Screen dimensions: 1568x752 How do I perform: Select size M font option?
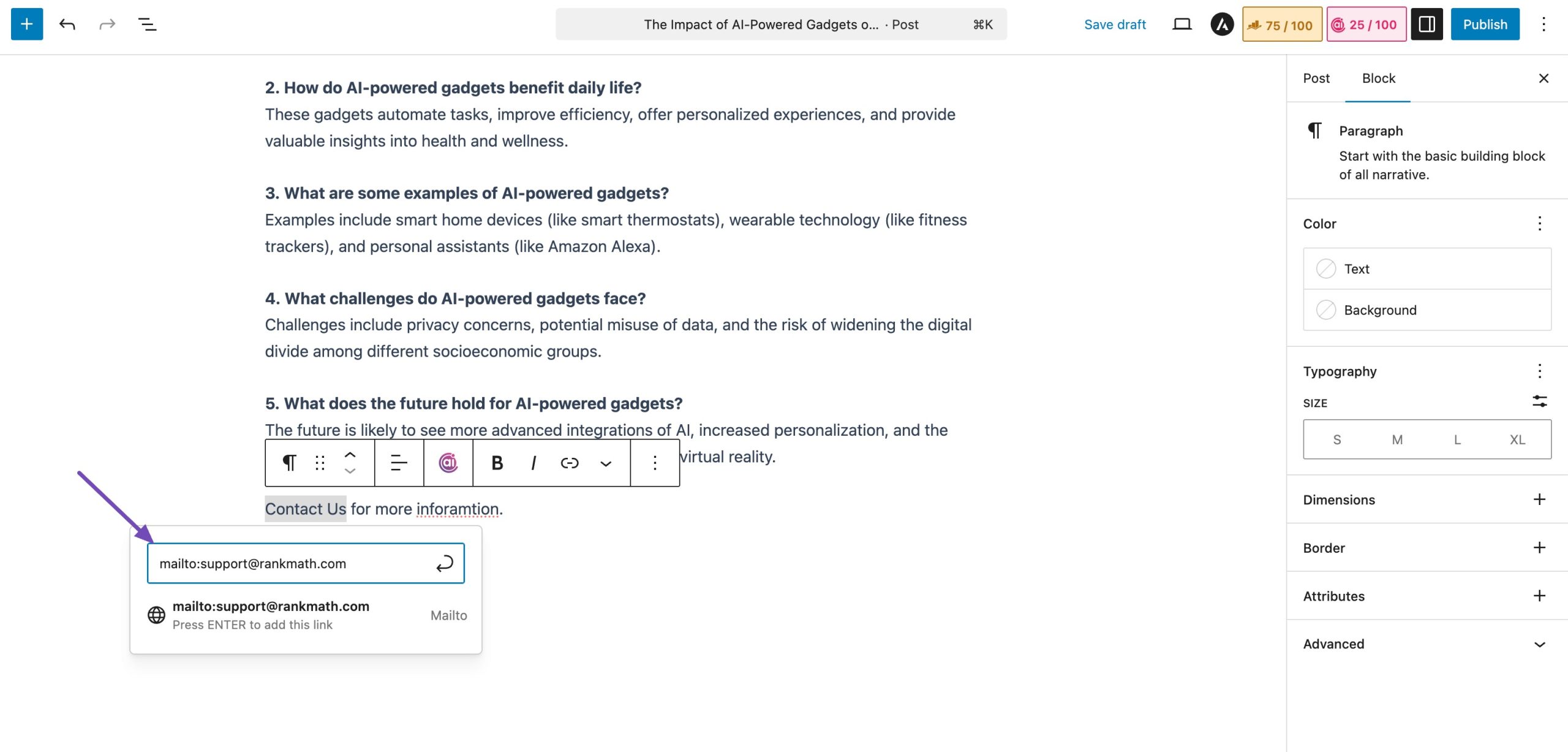1397,439
